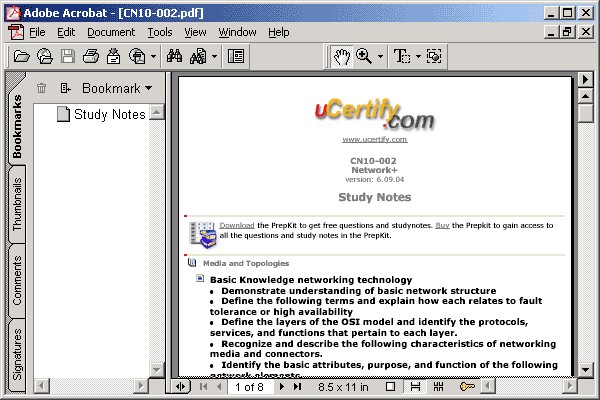The height and width of the screenshot is (400, 600).
Task: Expand the Zoom tool dropdown arrow
Action: (x=380, y=56)
